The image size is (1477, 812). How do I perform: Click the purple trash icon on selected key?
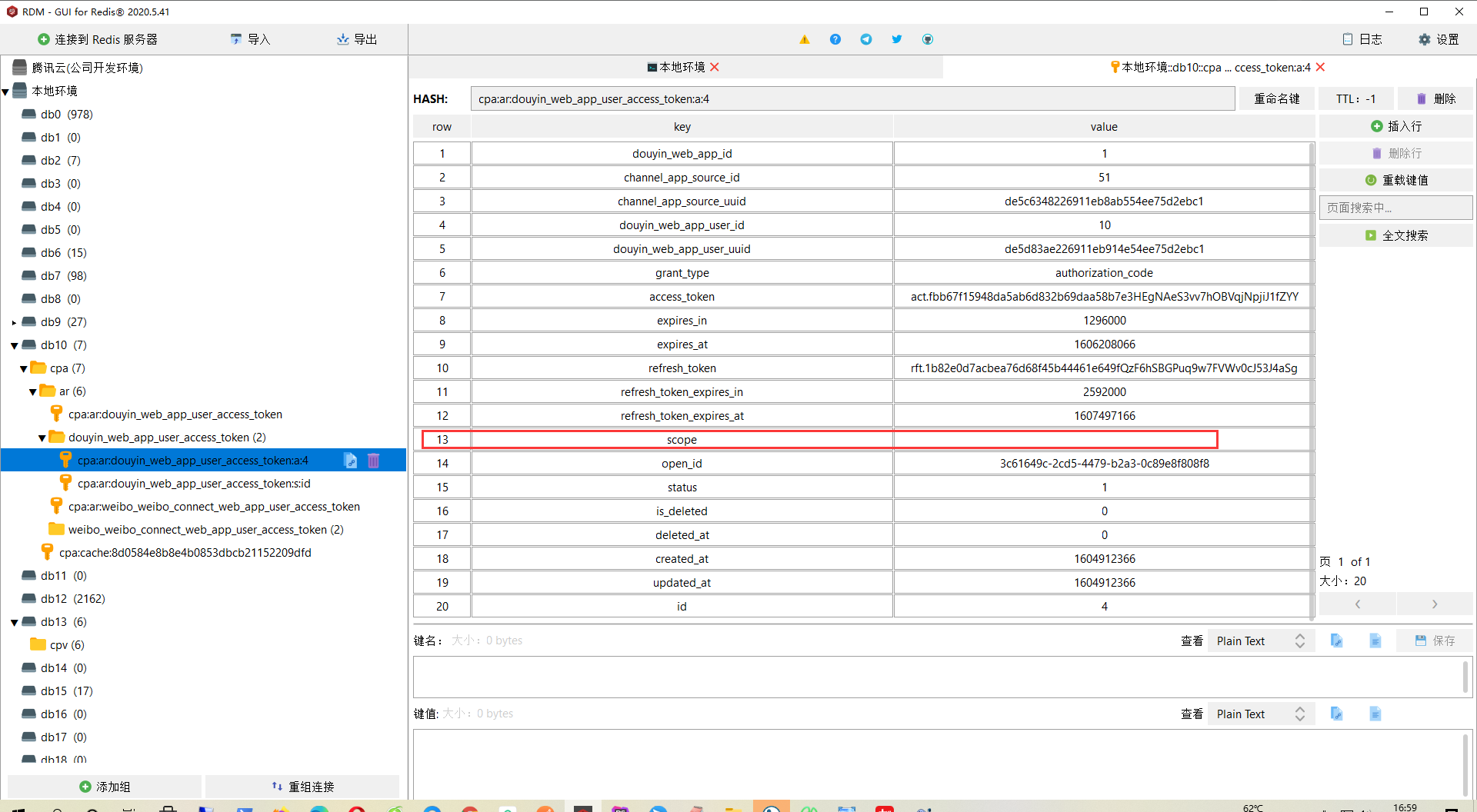374,461
